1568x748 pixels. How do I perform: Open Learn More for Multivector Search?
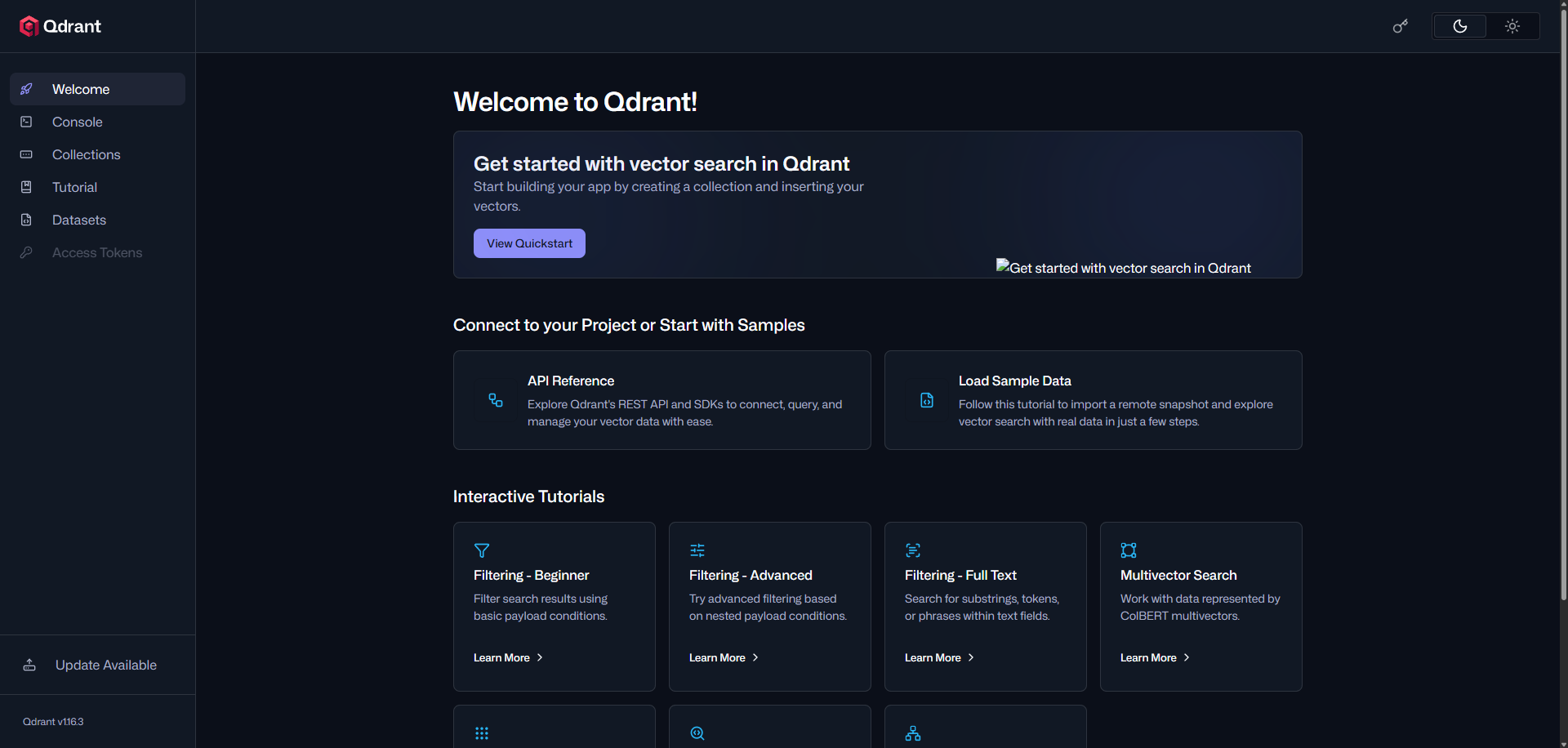click(x=1155, y=657)
